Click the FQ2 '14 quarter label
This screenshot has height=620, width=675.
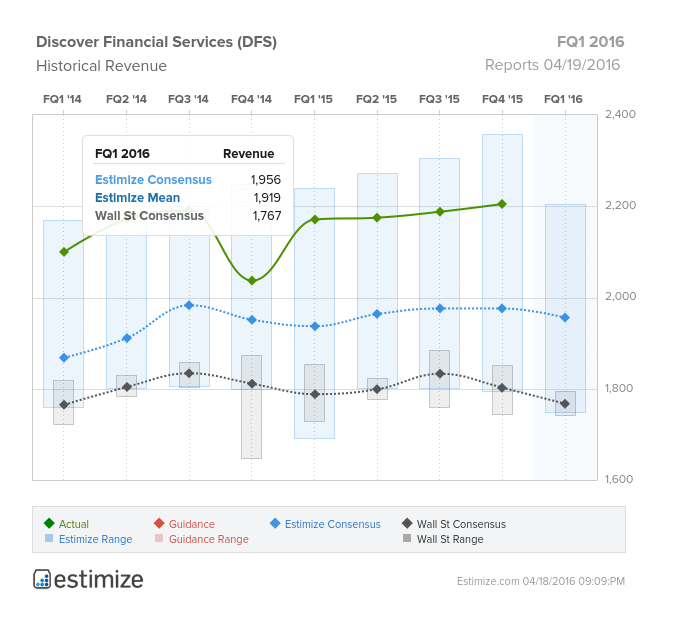pos(126,99)
